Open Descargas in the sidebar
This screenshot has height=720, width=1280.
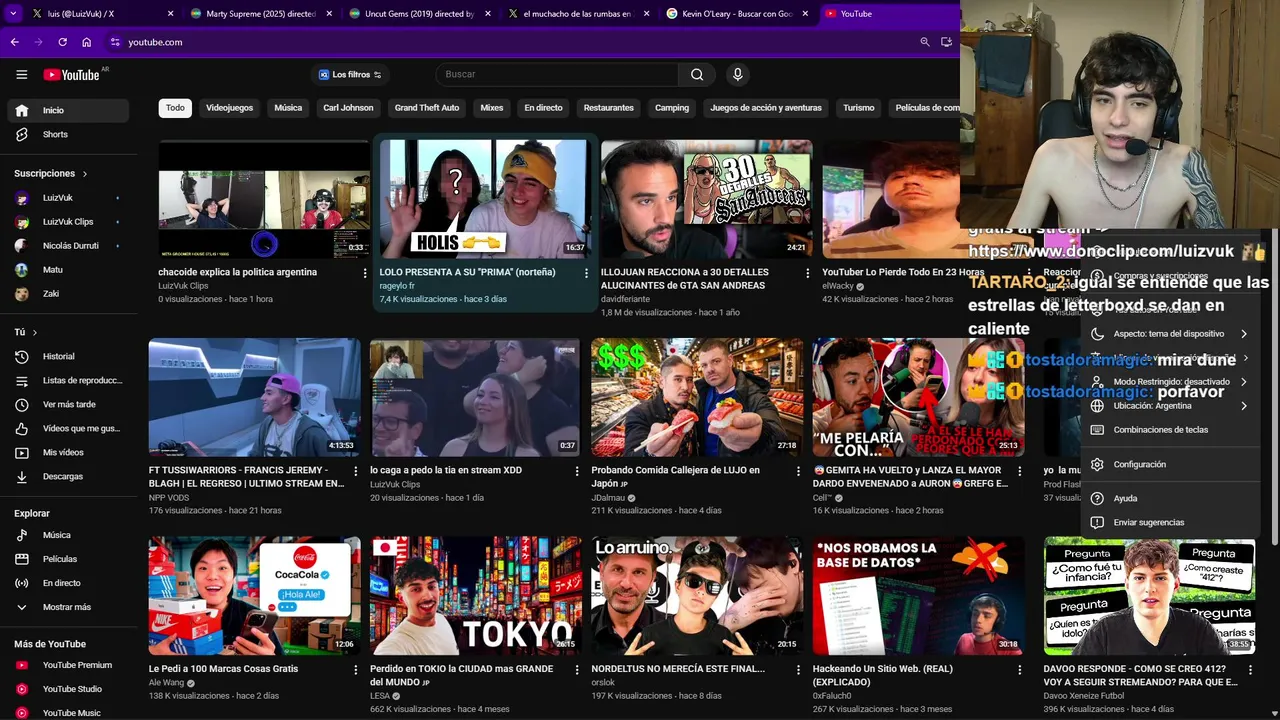pos(68,476)
